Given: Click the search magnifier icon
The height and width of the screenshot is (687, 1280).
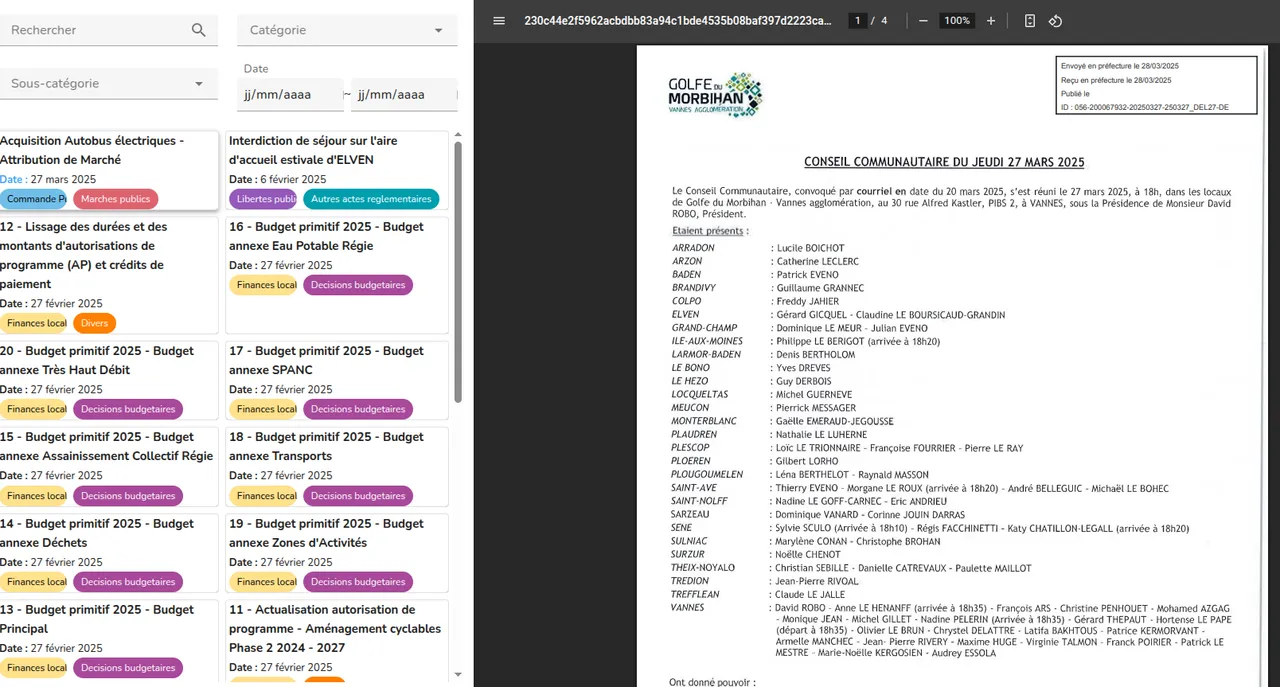Looking at the screenshot, I should (x=198, y=30).
